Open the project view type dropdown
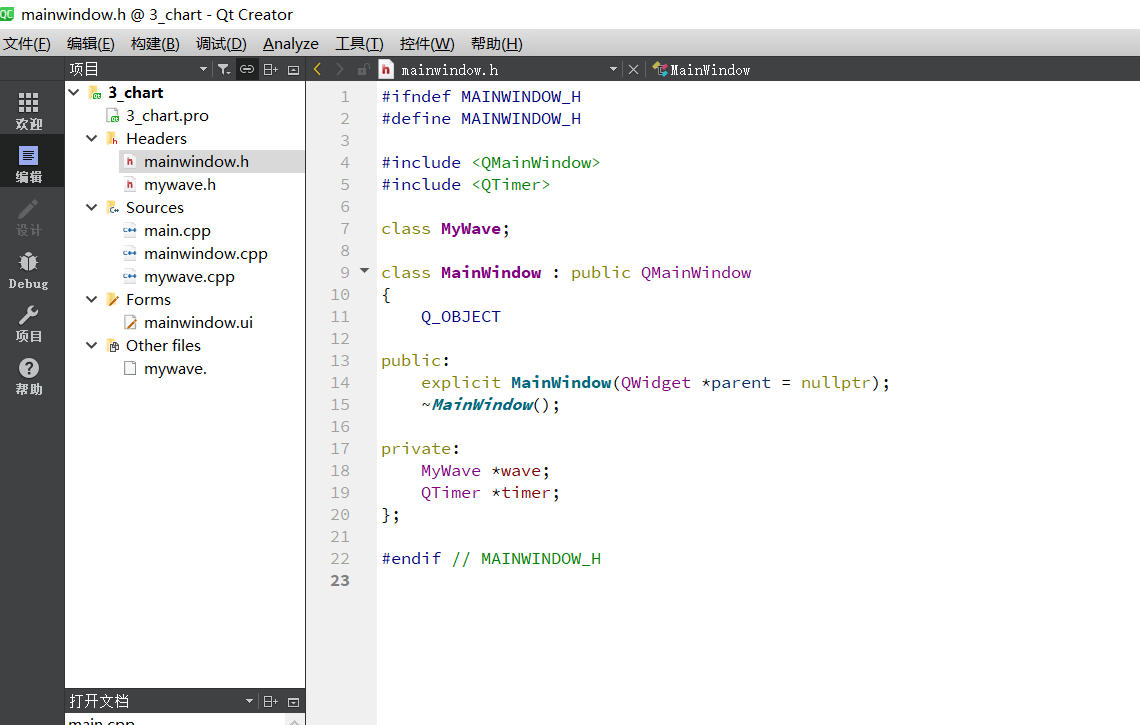This screenshot has width=1140, height=725. [203, 69]
